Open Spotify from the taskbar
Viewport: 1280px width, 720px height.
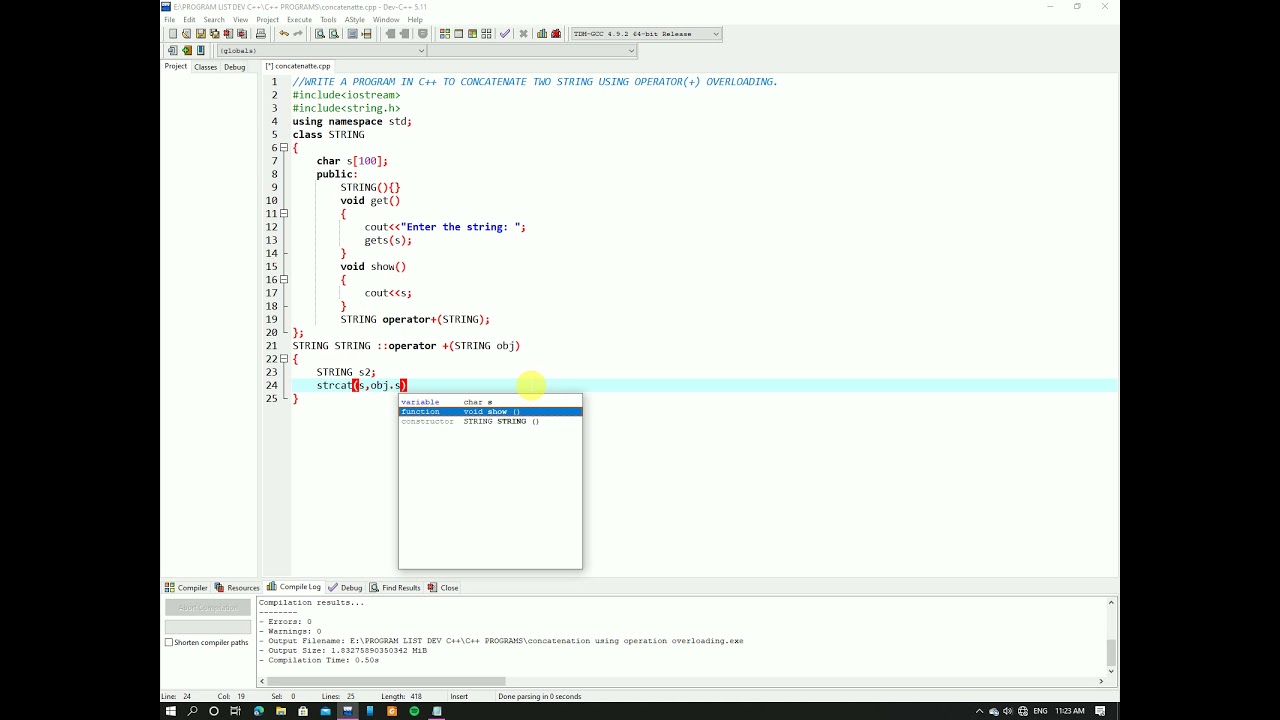[414, 711]
